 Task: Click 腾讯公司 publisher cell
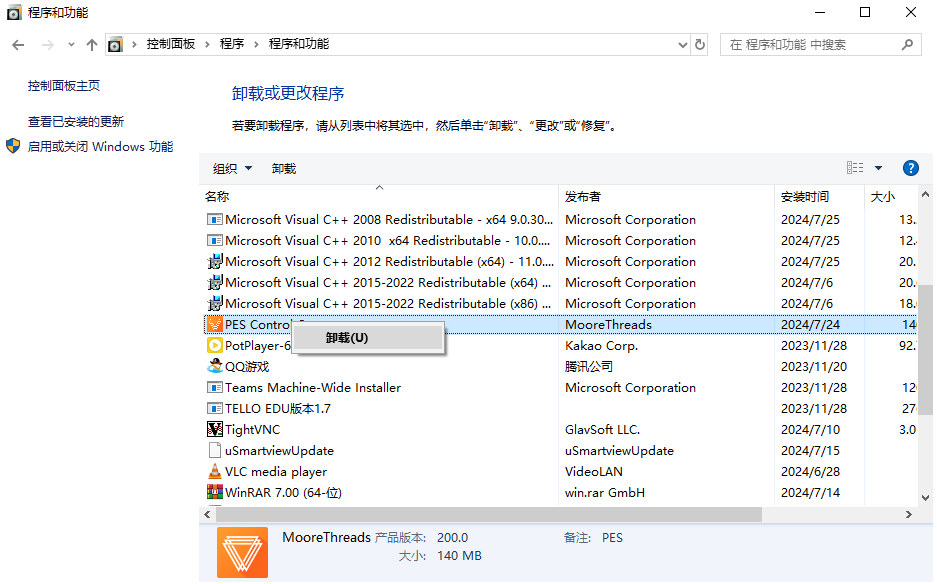(x=589, y=366)
